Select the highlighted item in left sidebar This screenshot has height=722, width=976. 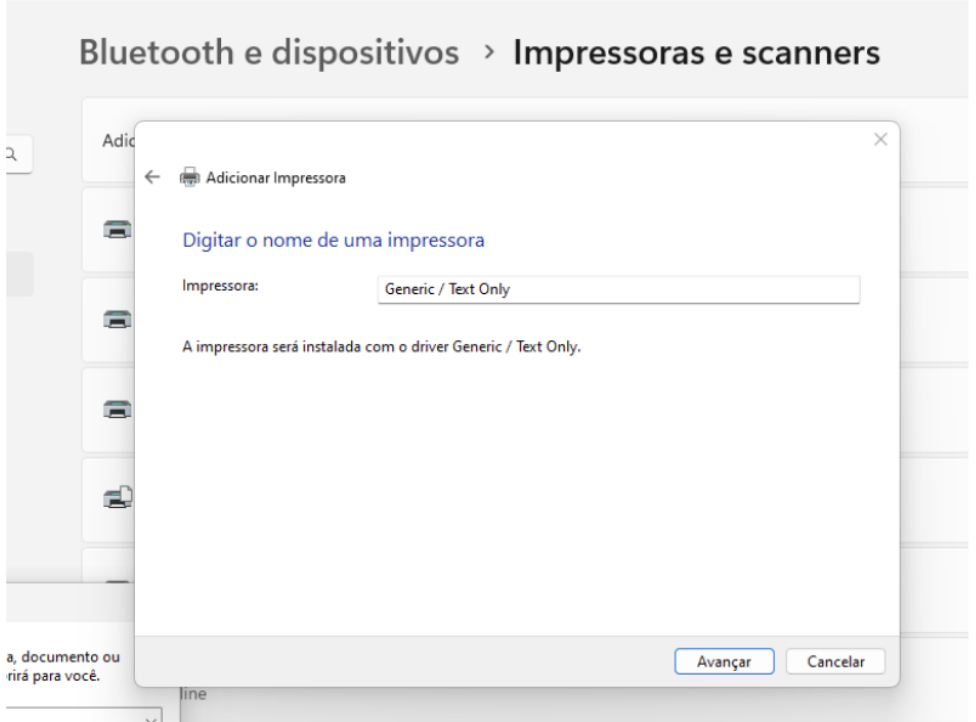pos(18,274)
